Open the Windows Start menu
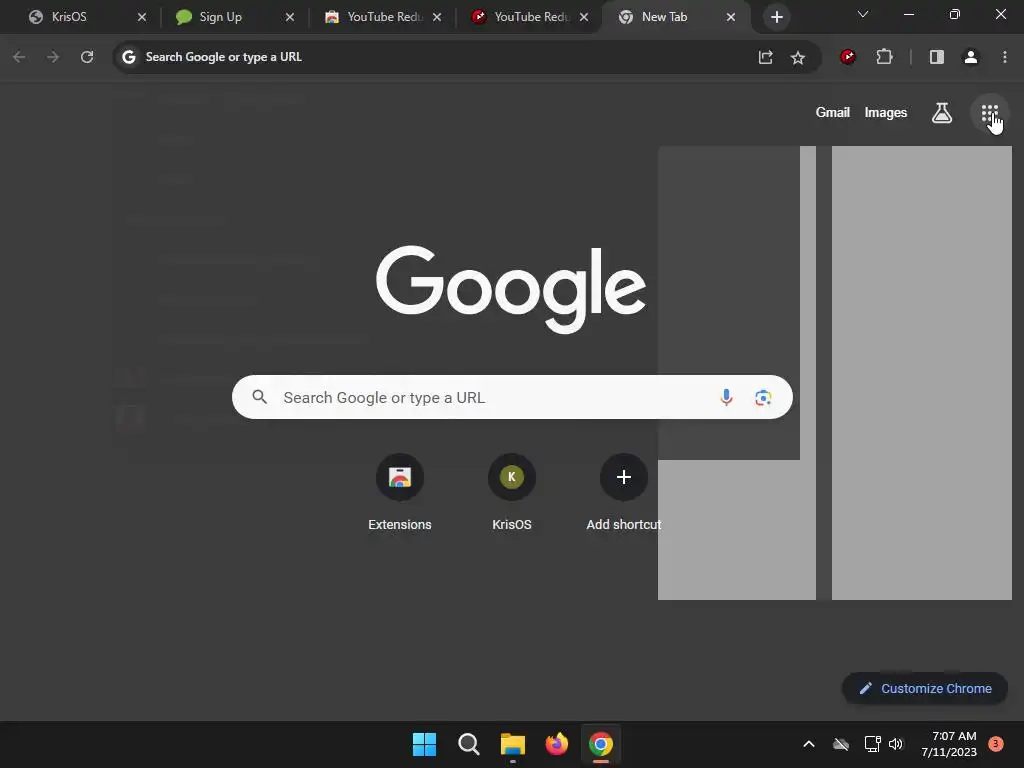Screen dimensions: 1024x768 click(x=424, y=744)
